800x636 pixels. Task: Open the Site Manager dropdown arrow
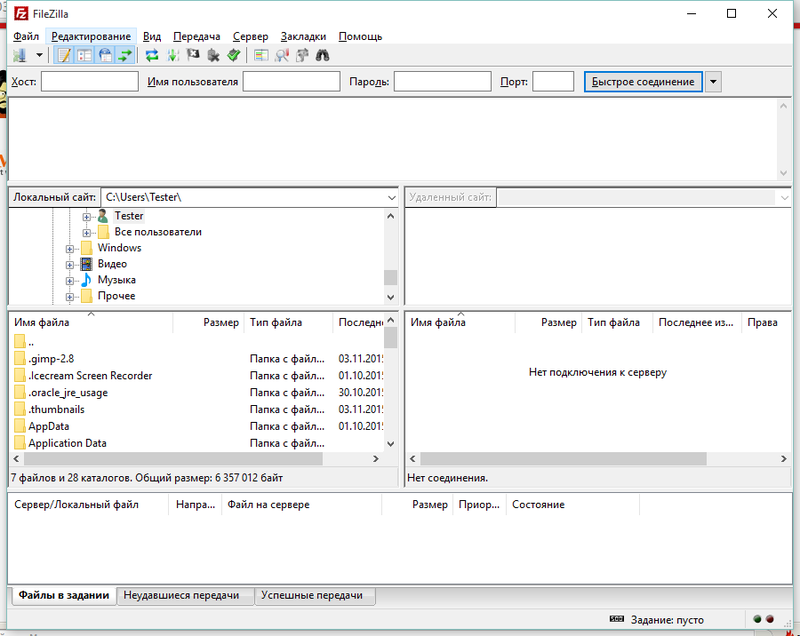(x=39, y=55)
